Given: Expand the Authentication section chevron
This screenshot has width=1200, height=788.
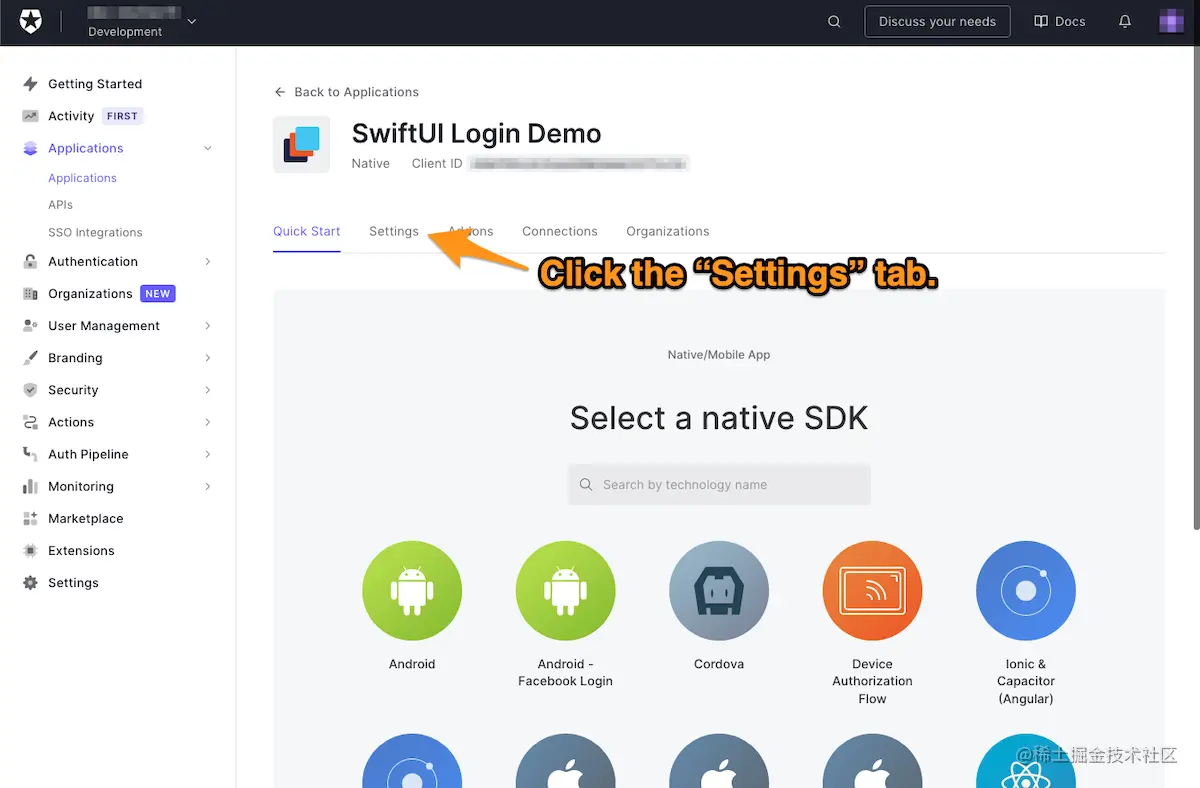Looking at the screenshot, I should [208, 262].
